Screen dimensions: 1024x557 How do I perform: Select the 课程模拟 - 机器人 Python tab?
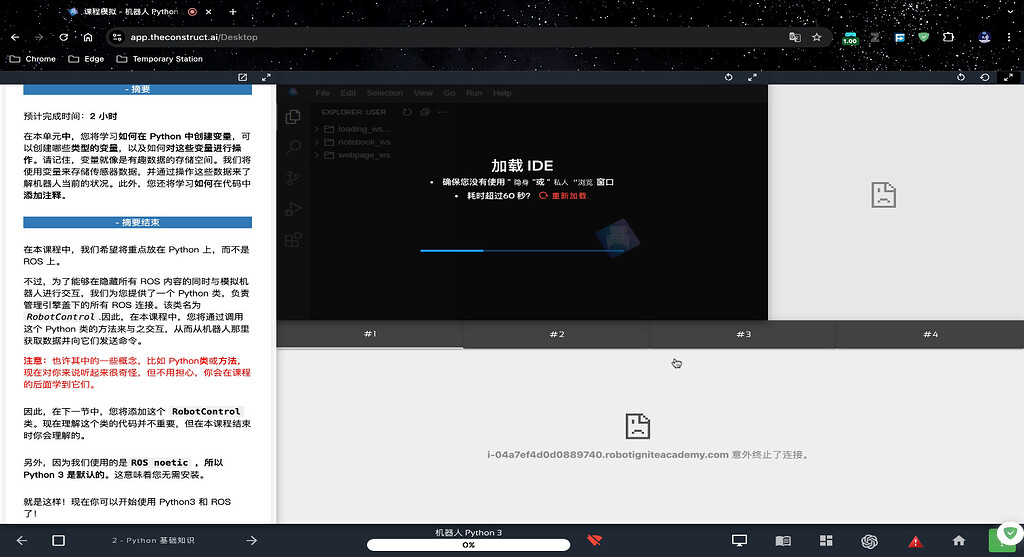click(x=131, y=12)
